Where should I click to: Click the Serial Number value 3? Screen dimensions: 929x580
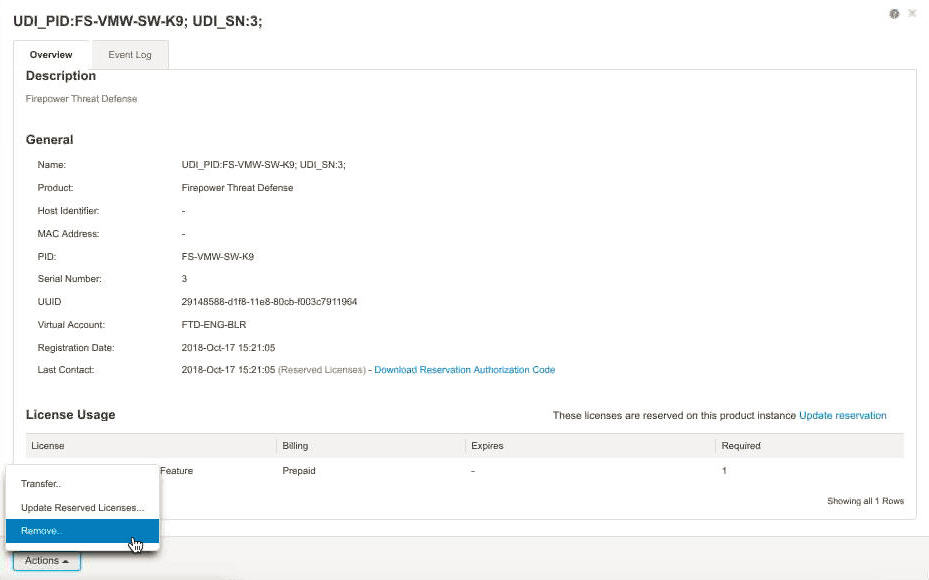tap(184, 278)
